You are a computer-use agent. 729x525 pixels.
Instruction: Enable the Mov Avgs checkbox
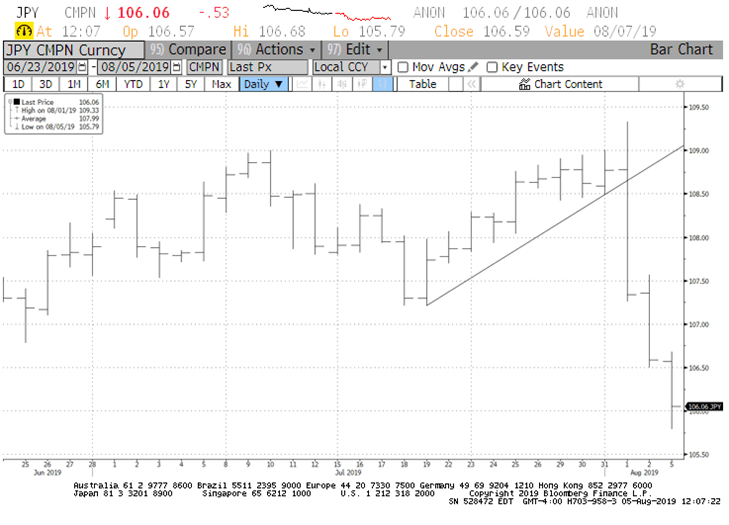click(x=403, y=67)
